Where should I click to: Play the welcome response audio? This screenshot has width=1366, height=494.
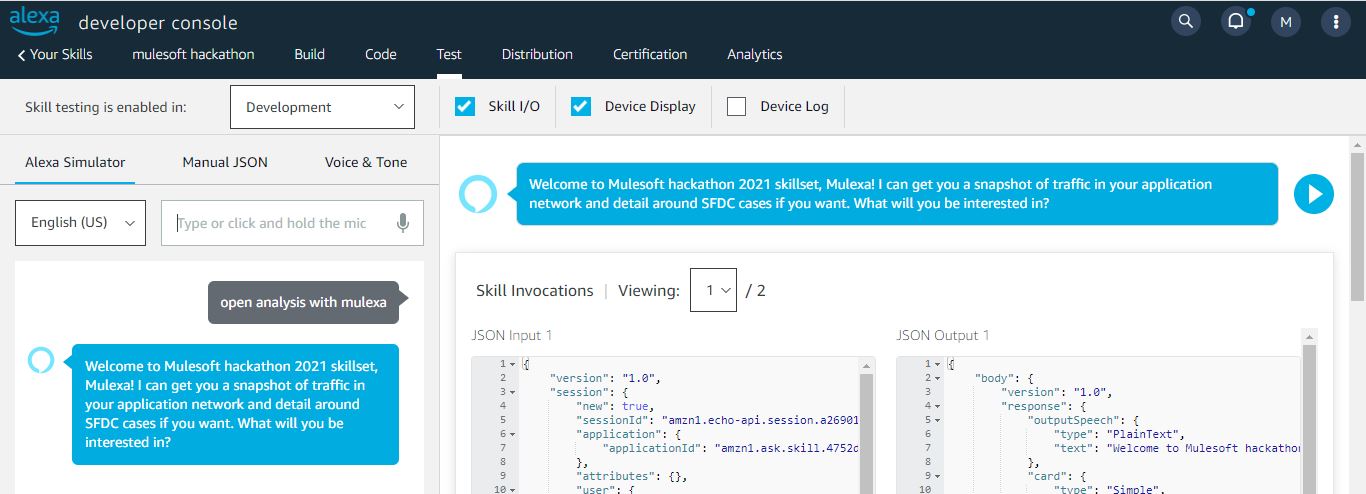[1314, 194]
